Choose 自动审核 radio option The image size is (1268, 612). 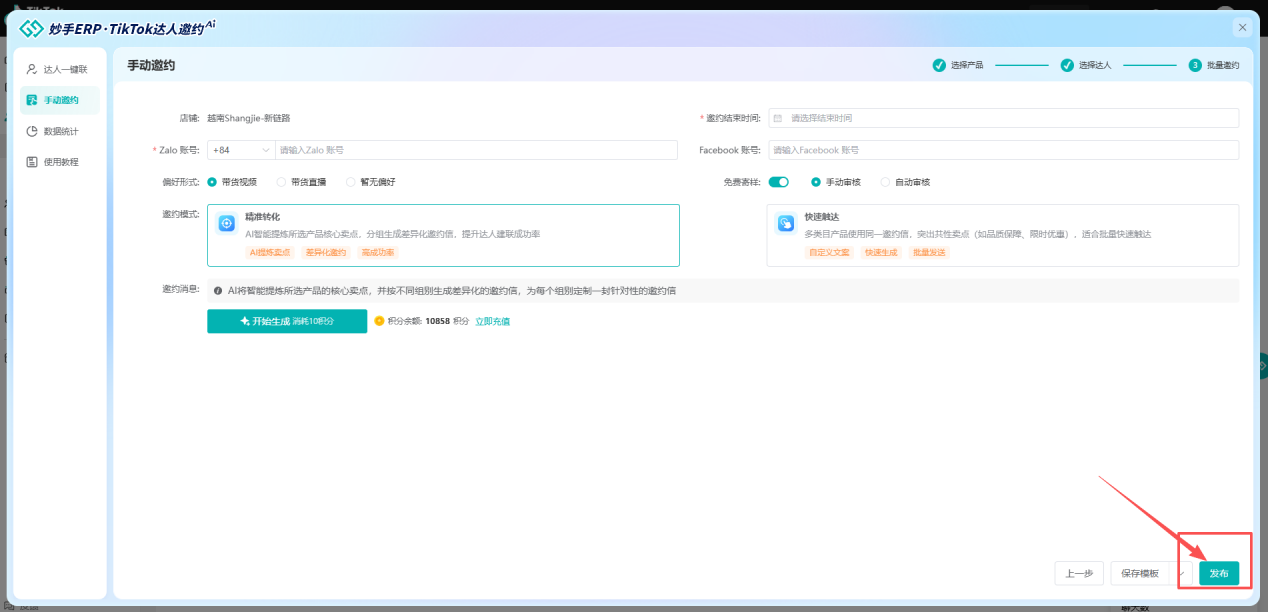(x=885, y=182)
